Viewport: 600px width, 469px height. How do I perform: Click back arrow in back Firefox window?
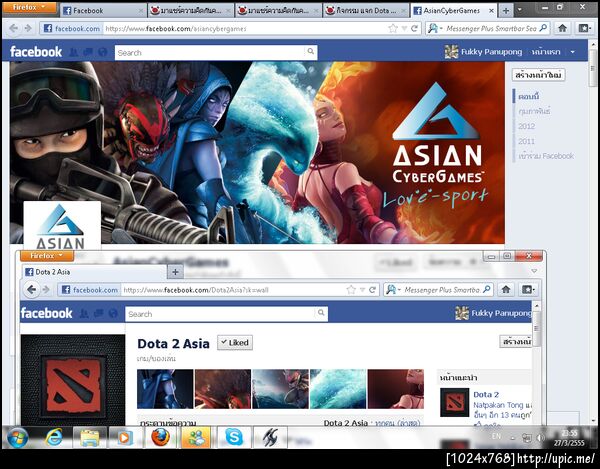14,28
